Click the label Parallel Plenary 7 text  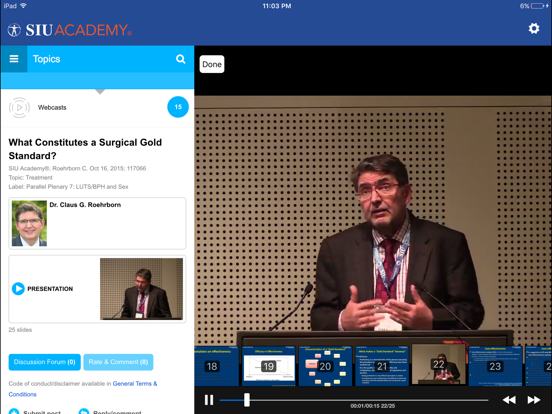[68, 187]
